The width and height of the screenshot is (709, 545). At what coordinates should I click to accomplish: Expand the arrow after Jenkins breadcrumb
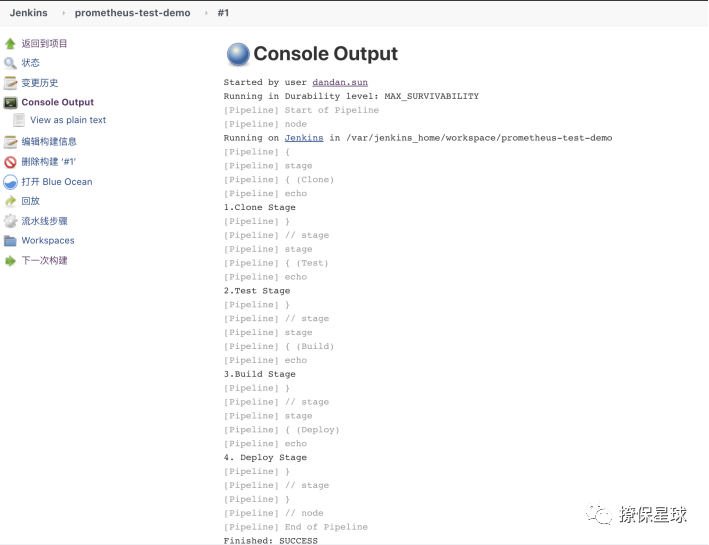coord(63,13)
